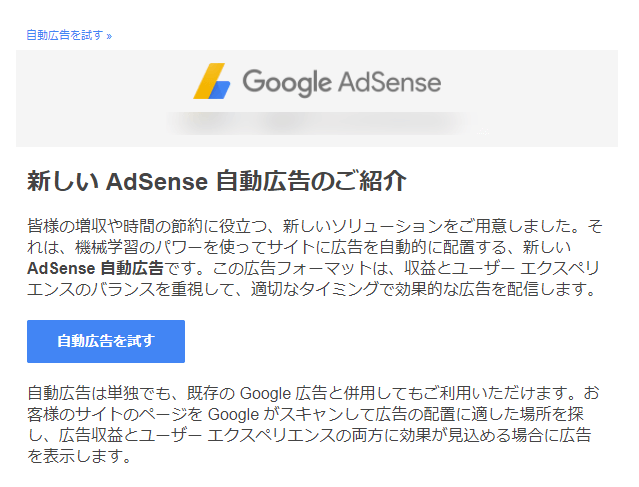Image resolution: width=639 pixels, height=487 pixels.
Task: Click the heading 新しい AdSense 自動広告のご紹介
Action: click(x=217, y=182)
